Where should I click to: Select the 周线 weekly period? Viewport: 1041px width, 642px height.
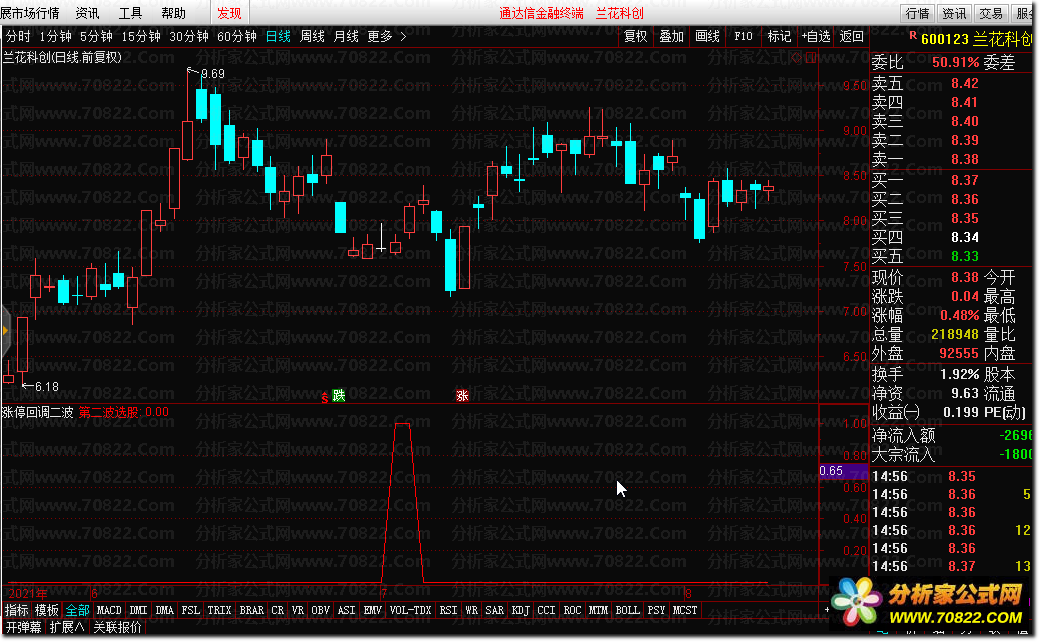[x=312, y=37]
